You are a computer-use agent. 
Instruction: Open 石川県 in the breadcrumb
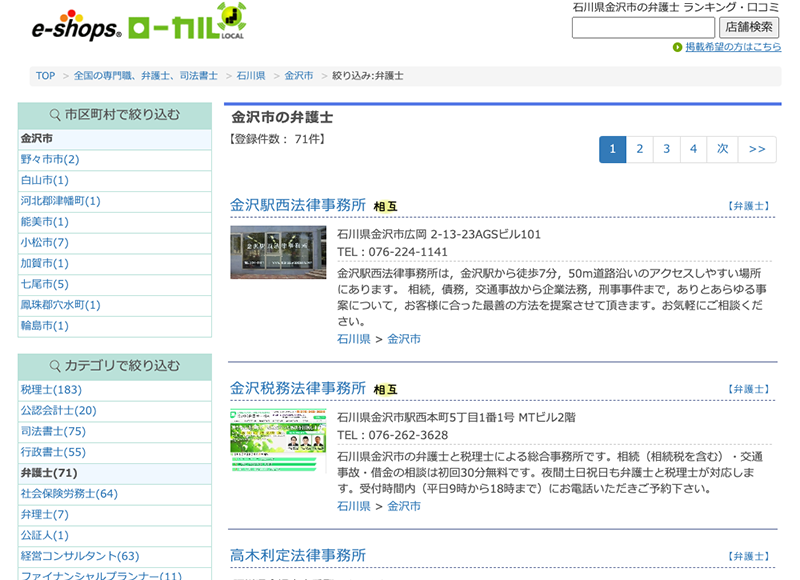(251, 75)
